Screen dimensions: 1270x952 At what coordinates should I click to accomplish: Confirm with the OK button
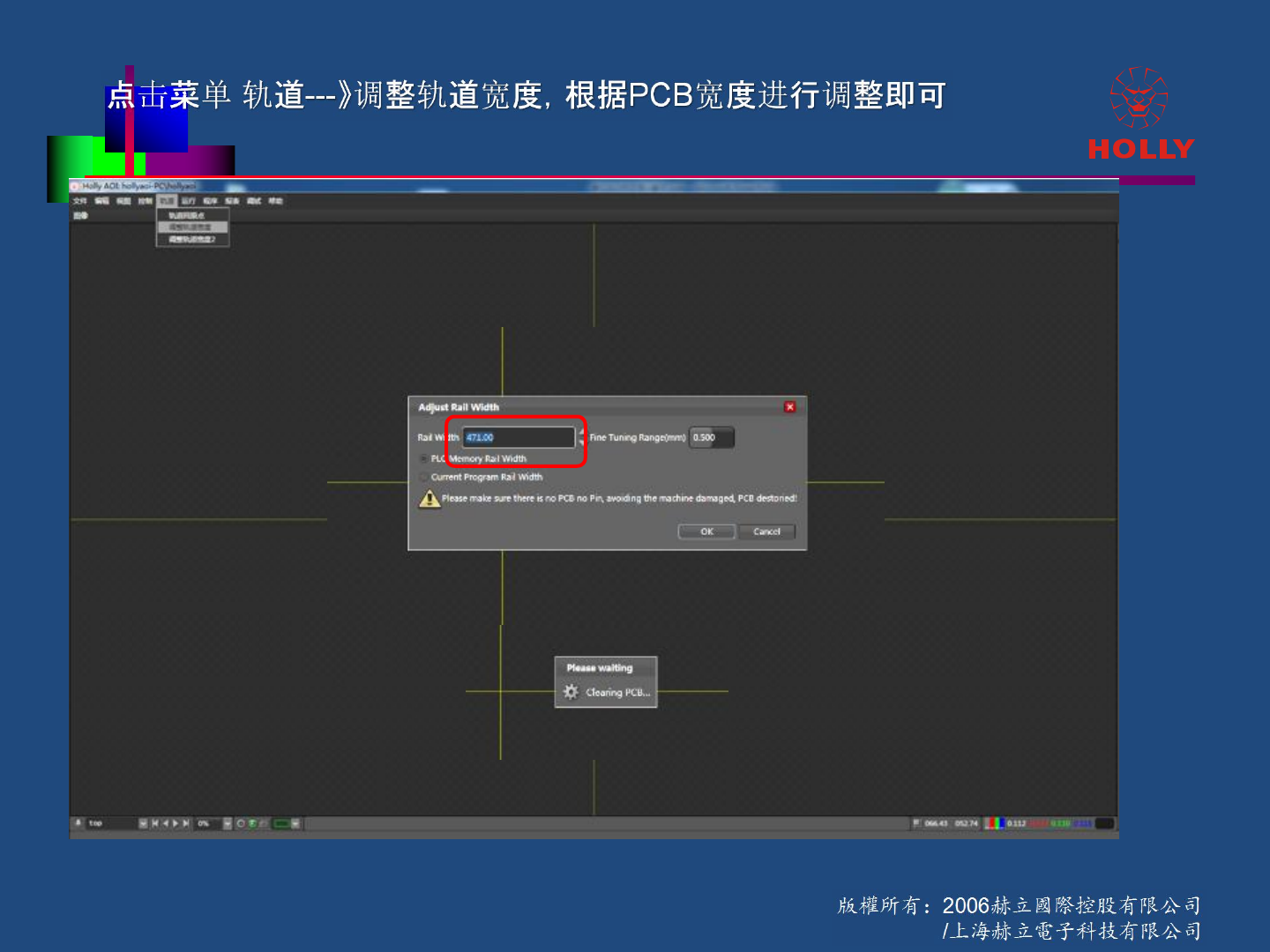coord(706,532)
